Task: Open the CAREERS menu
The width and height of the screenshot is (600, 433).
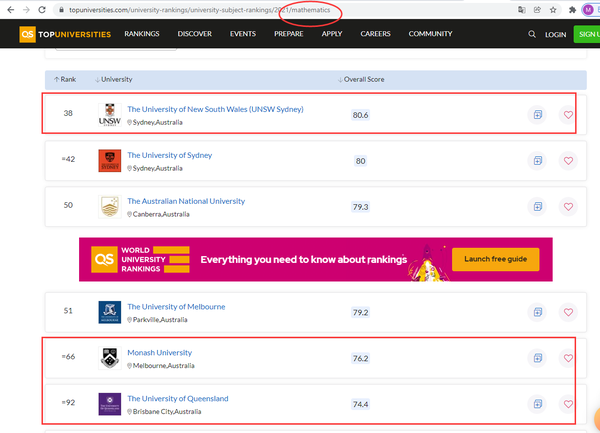Action: [375, 34]
